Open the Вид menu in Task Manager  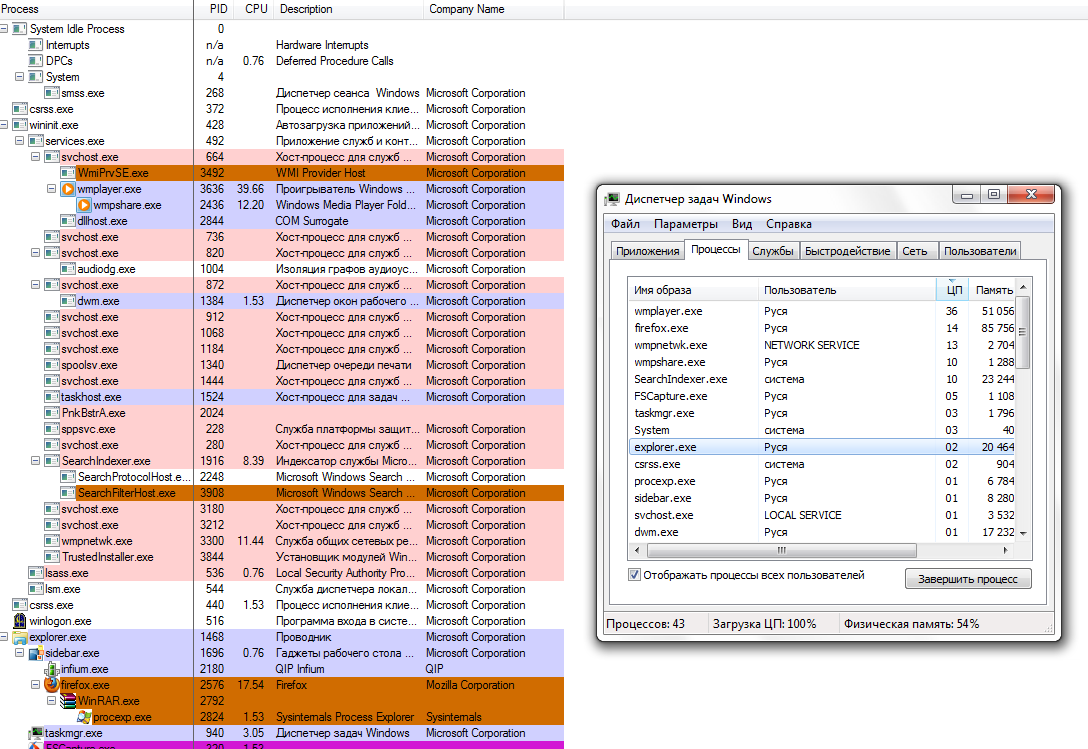[742, 224]
